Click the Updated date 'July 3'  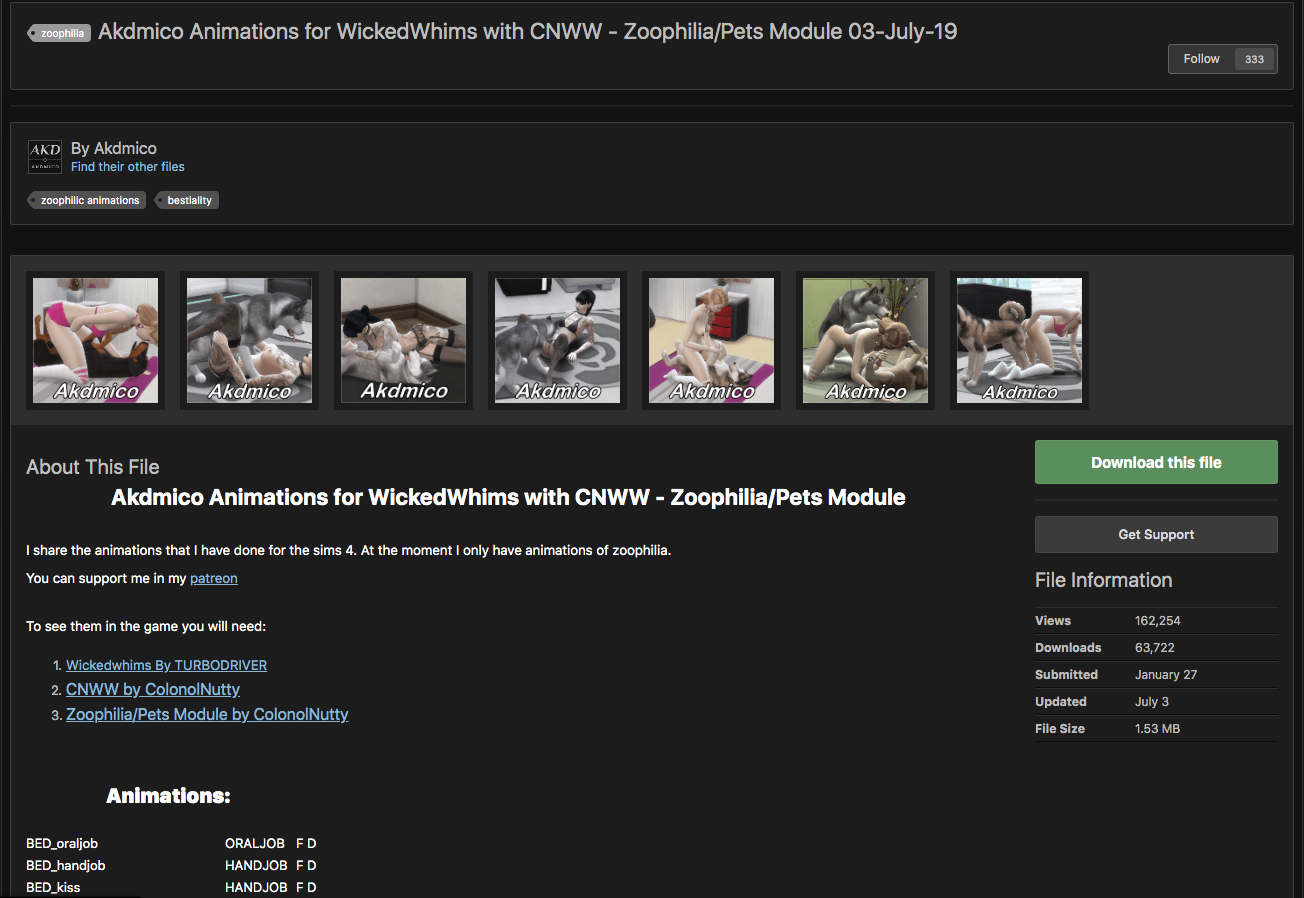[1152, 702]
